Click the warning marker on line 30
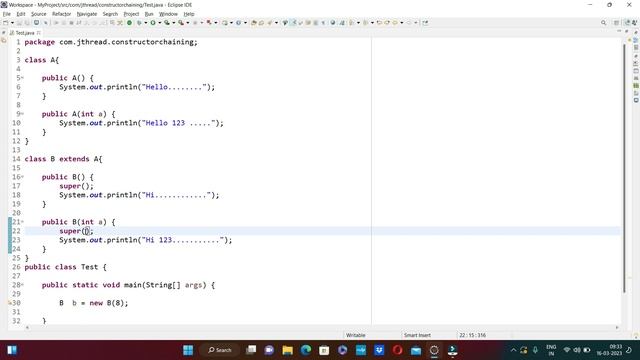The height and width of the screenshot is (360, 640). (10, 303)
